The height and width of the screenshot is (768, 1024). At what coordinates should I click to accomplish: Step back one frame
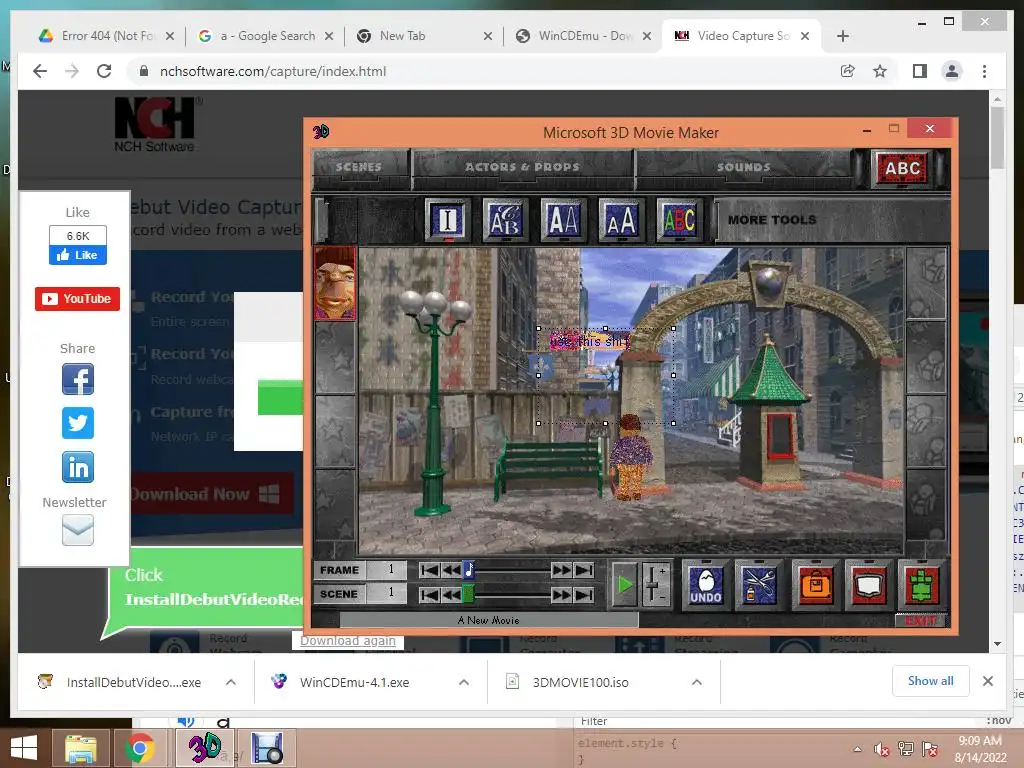451,570
